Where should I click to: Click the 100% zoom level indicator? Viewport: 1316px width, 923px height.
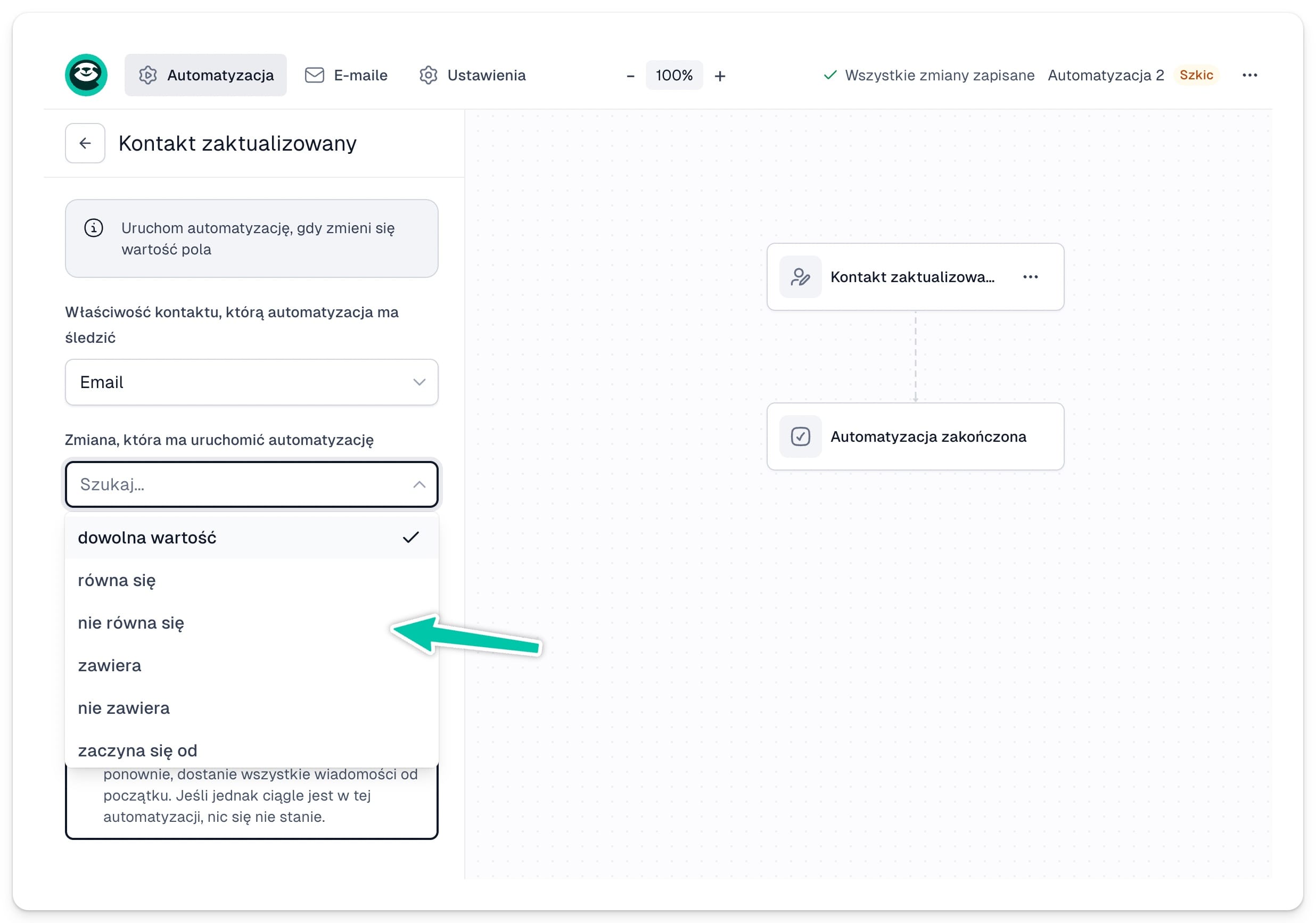coord(674,75)
